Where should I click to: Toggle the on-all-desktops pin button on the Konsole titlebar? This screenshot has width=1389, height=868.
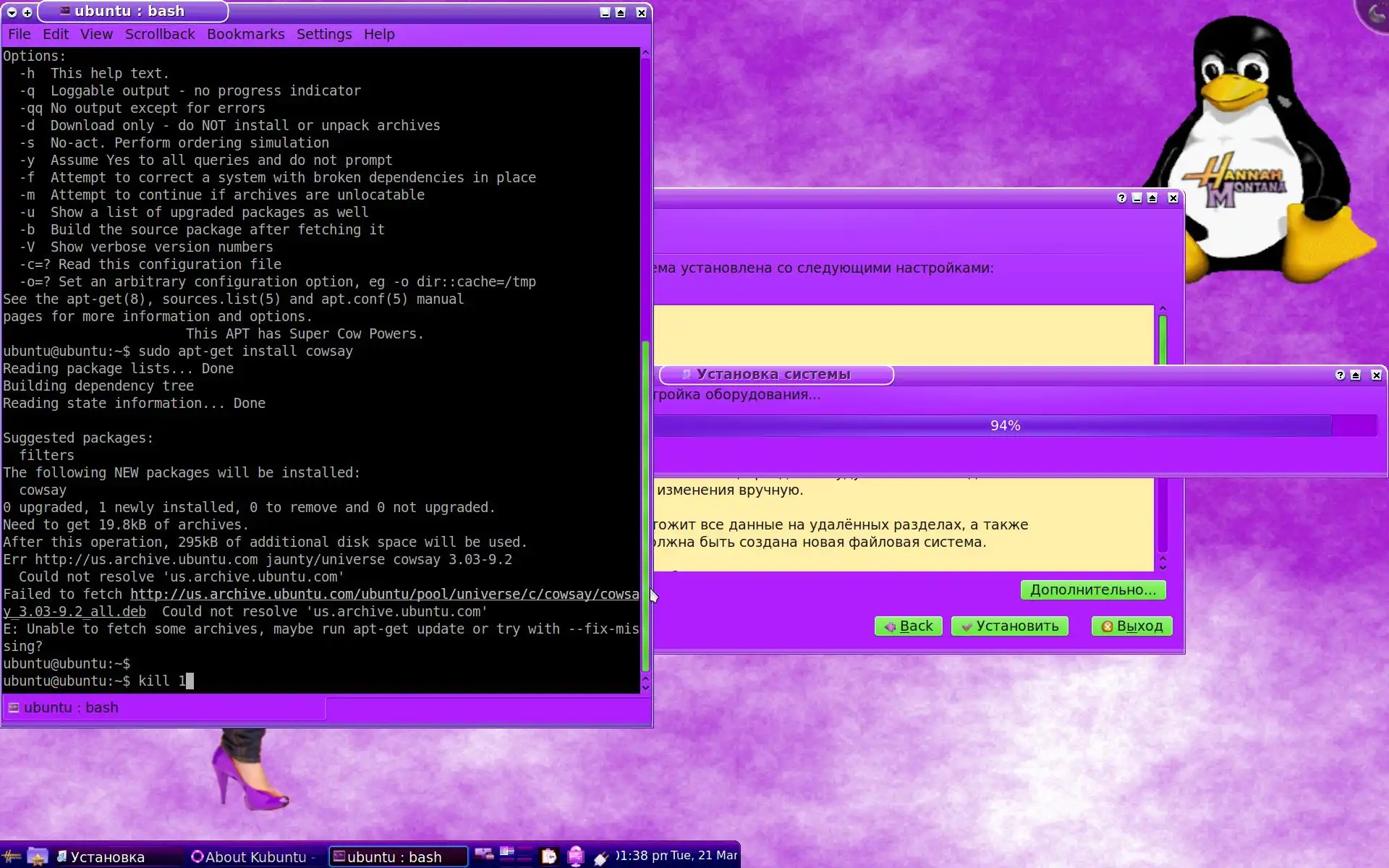27,12
